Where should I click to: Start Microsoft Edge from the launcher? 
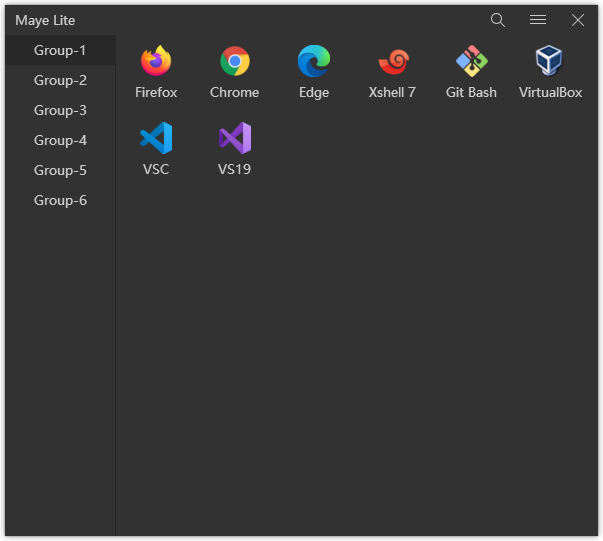314,62
